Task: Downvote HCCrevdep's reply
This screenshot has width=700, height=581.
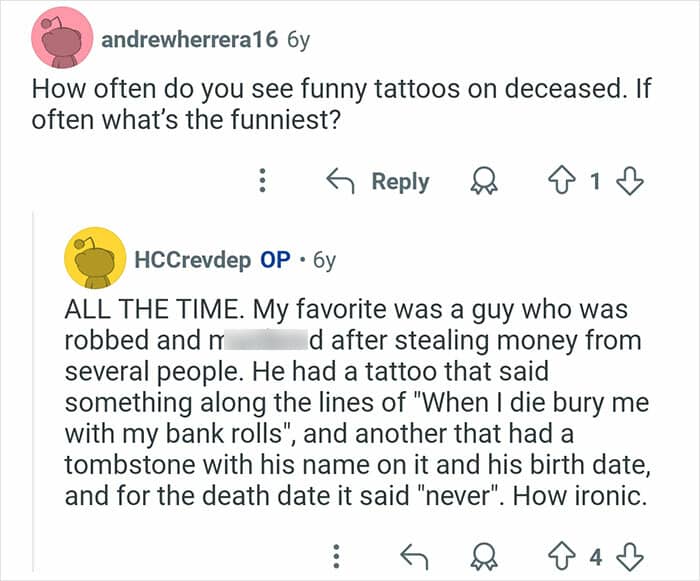Action: coord(630,553)
